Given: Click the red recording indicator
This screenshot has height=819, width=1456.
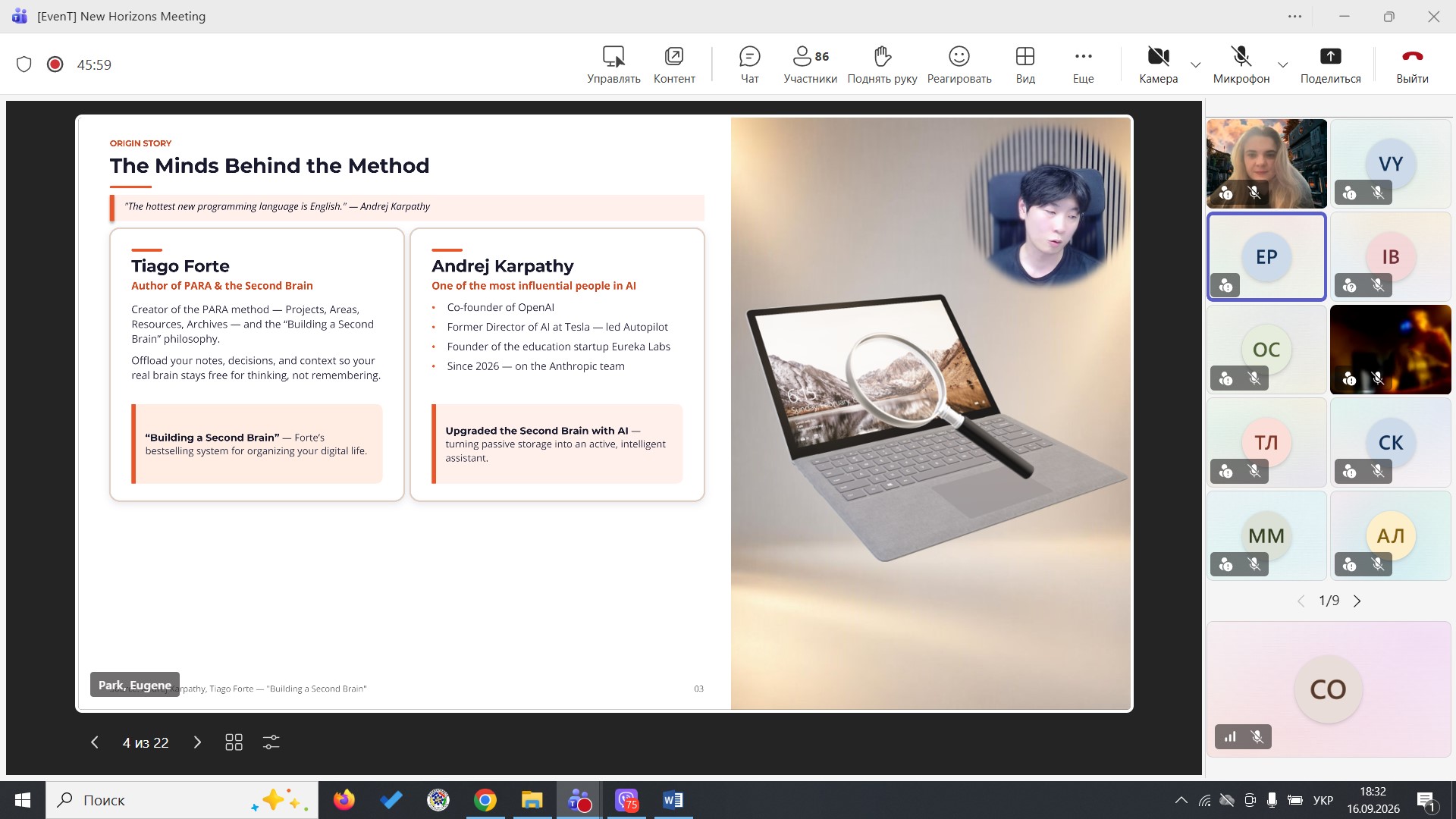Looking at the screenshot, I should coord(55,64).
